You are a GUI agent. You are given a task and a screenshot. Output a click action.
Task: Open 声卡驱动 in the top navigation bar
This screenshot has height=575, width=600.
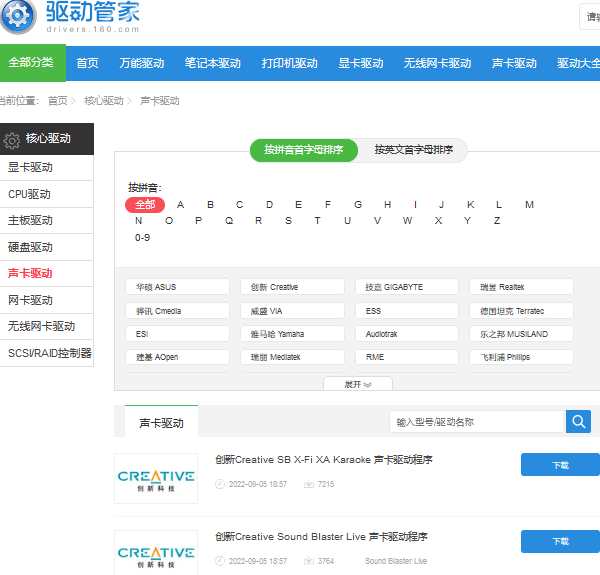514,63
